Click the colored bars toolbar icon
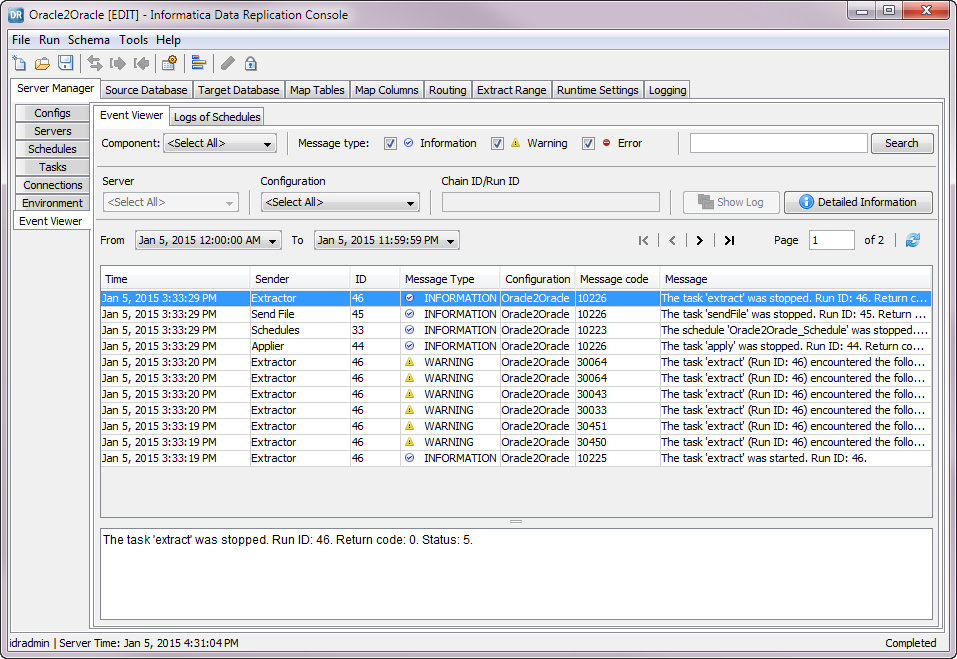 [199, 64]
